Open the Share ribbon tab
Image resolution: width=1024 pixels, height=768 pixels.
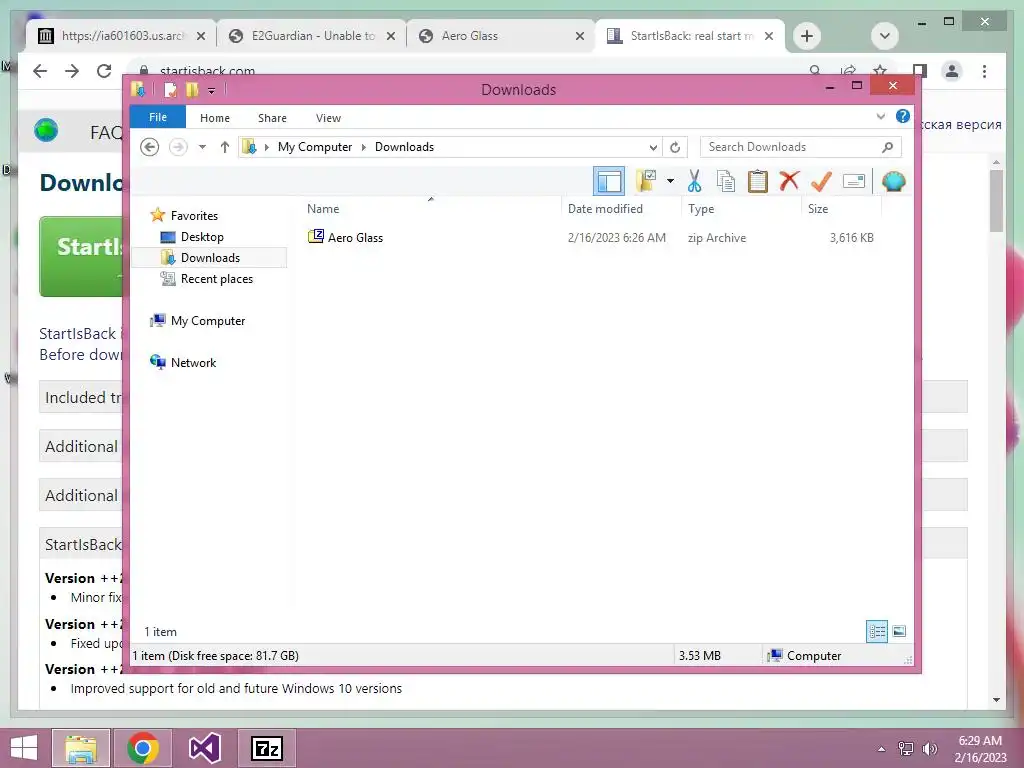(272, 118)
